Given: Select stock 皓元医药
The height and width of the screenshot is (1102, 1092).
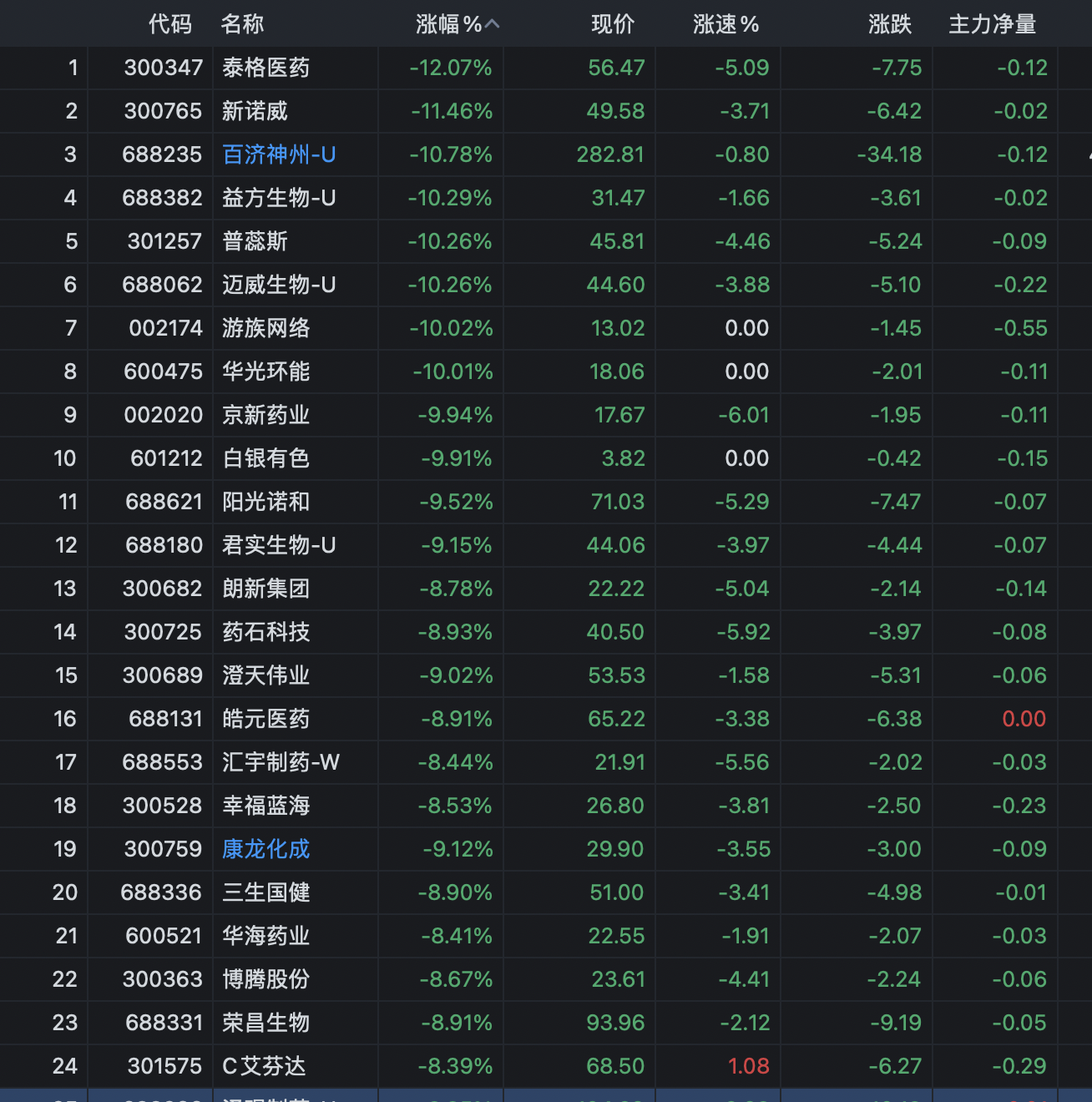Looking at the screenshot, I should [x=266, y=719].
